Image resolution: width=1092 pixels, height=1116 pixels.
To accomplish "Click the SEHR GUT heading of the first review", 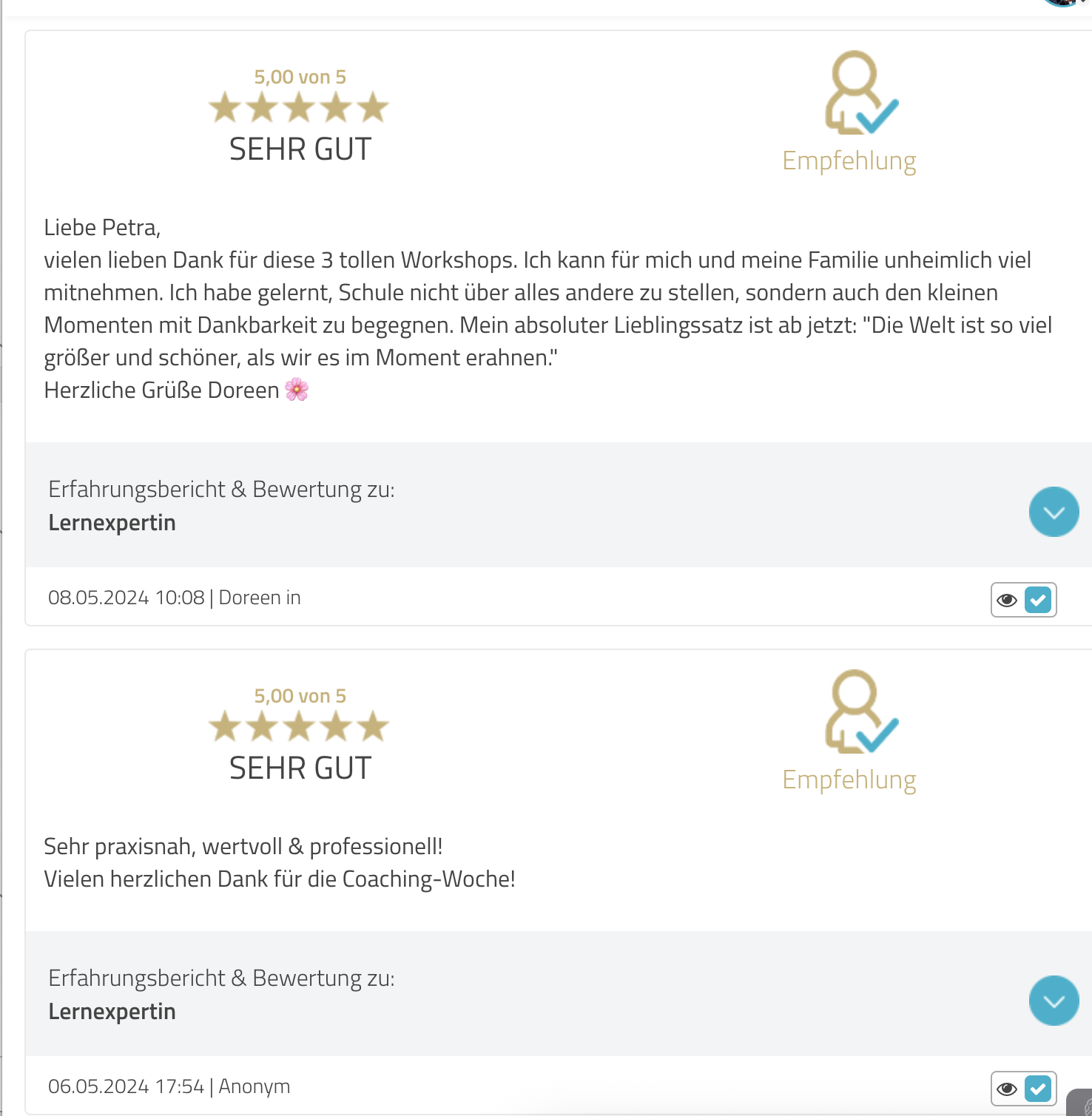I will 300,149.
